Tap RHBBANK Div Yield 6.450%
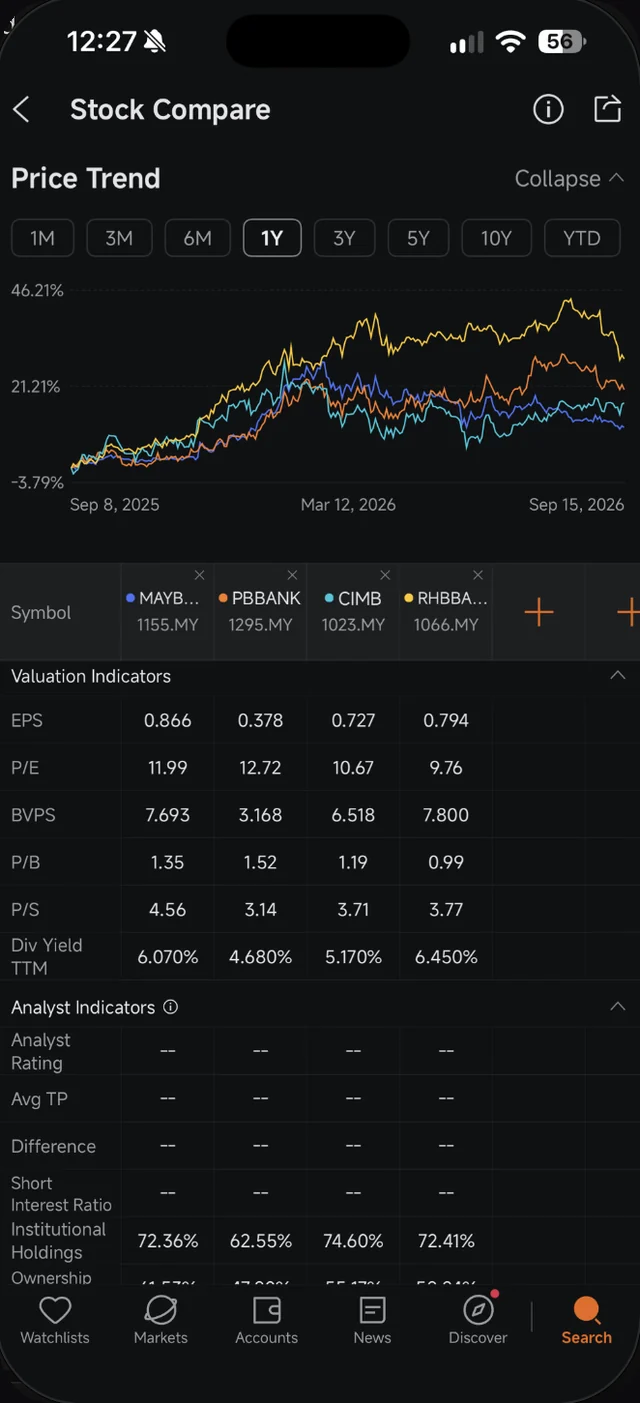Screen dimensions: 640x1403 (446, 957)
